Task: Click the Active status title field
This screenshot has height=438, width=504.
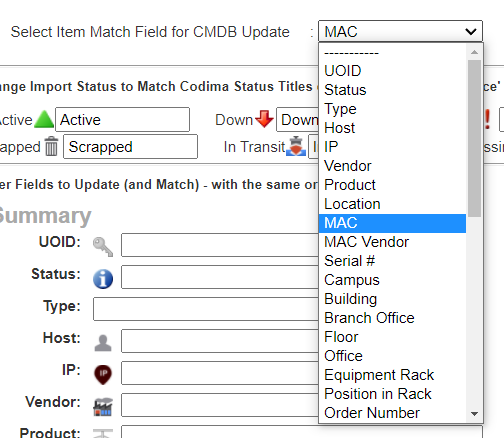Action: click(x=122, y=119)
